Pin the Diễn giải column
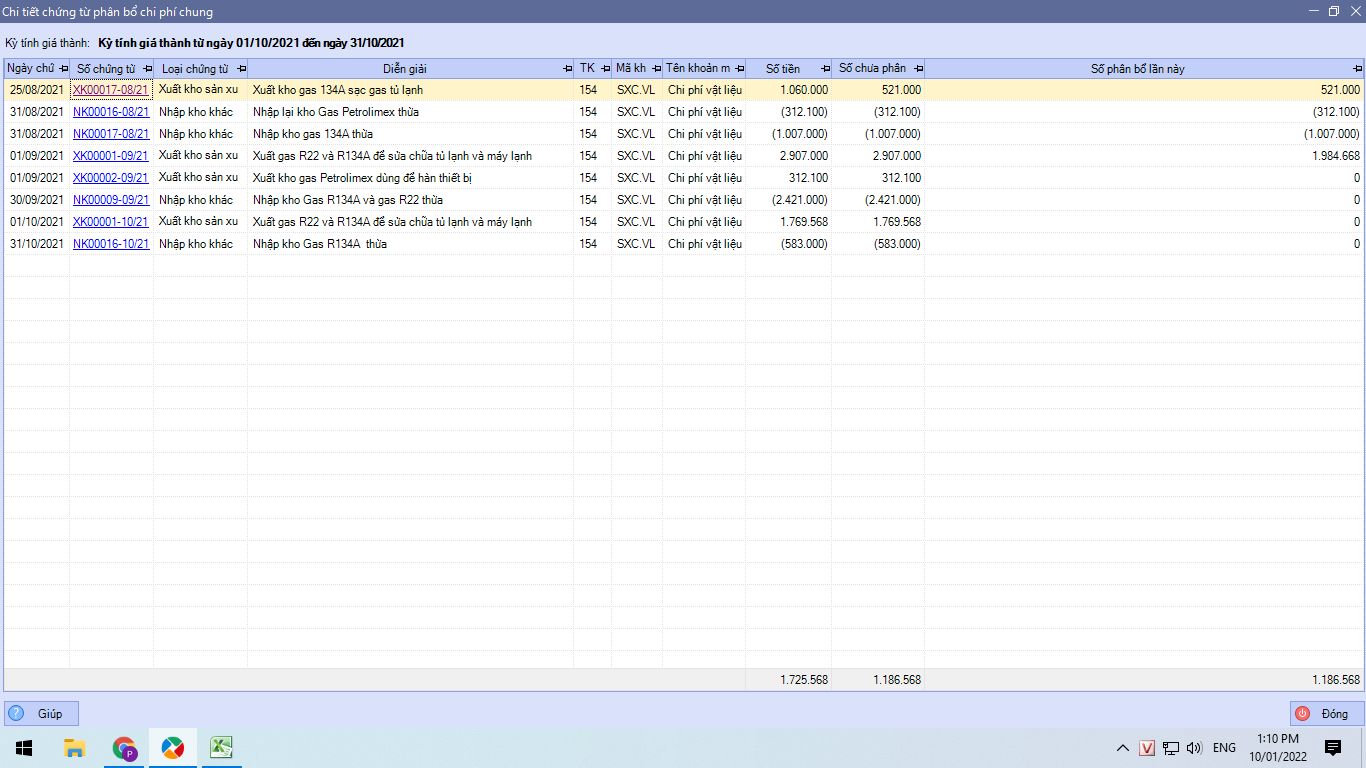Image resolution: width=1366 pixels, height=768 pixels. 567,68
